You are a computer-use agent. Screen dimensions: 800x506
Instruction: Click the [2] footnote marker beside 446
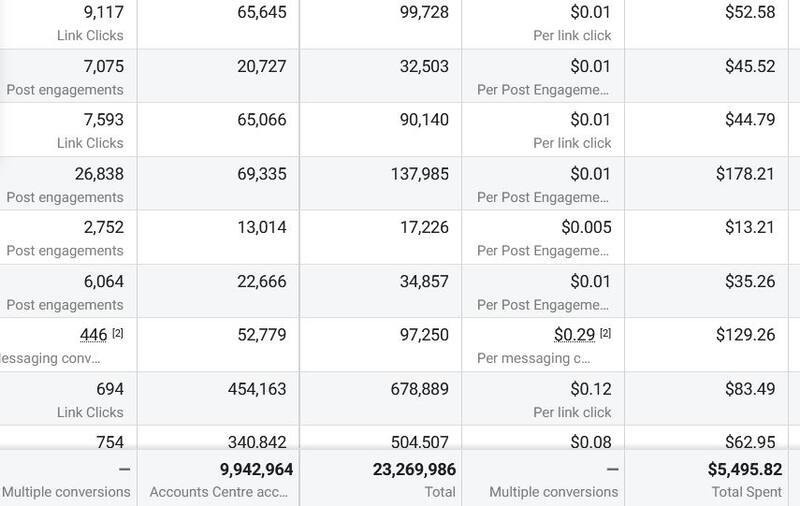pyautogui.click(x=118, y=333)
